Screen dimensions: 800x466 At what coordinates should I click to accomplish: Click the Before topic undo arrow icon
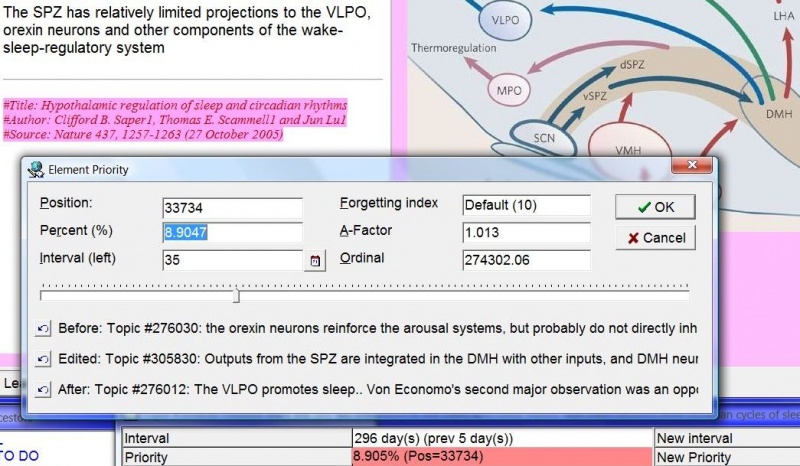tap(43, 328)
